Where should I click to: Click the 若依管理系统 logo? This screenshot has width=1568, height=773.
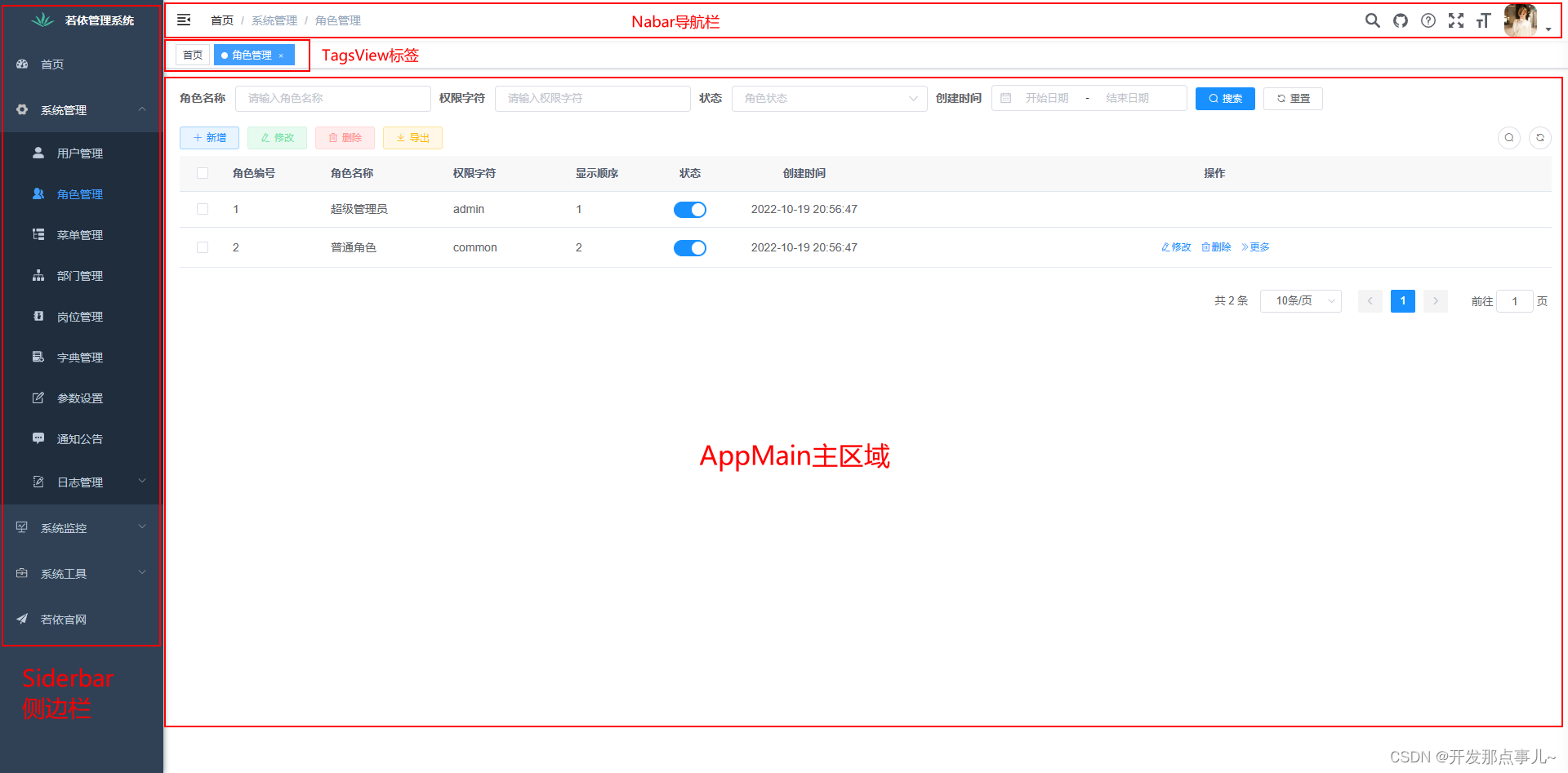42,20
